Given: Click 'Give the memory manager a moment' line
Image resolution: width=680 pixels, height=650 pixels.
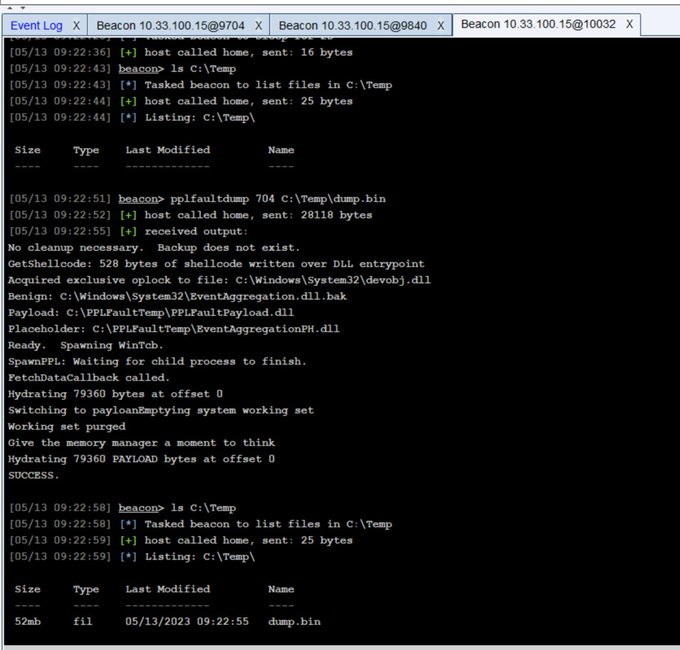Looking at the screenshot, I should (141, 443).
